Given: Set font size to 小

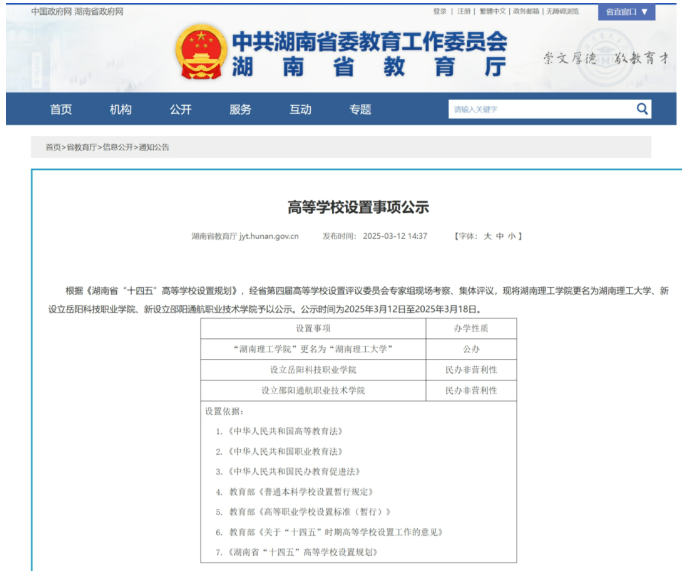Looking at the screenshot, I should tap(512, 236).
